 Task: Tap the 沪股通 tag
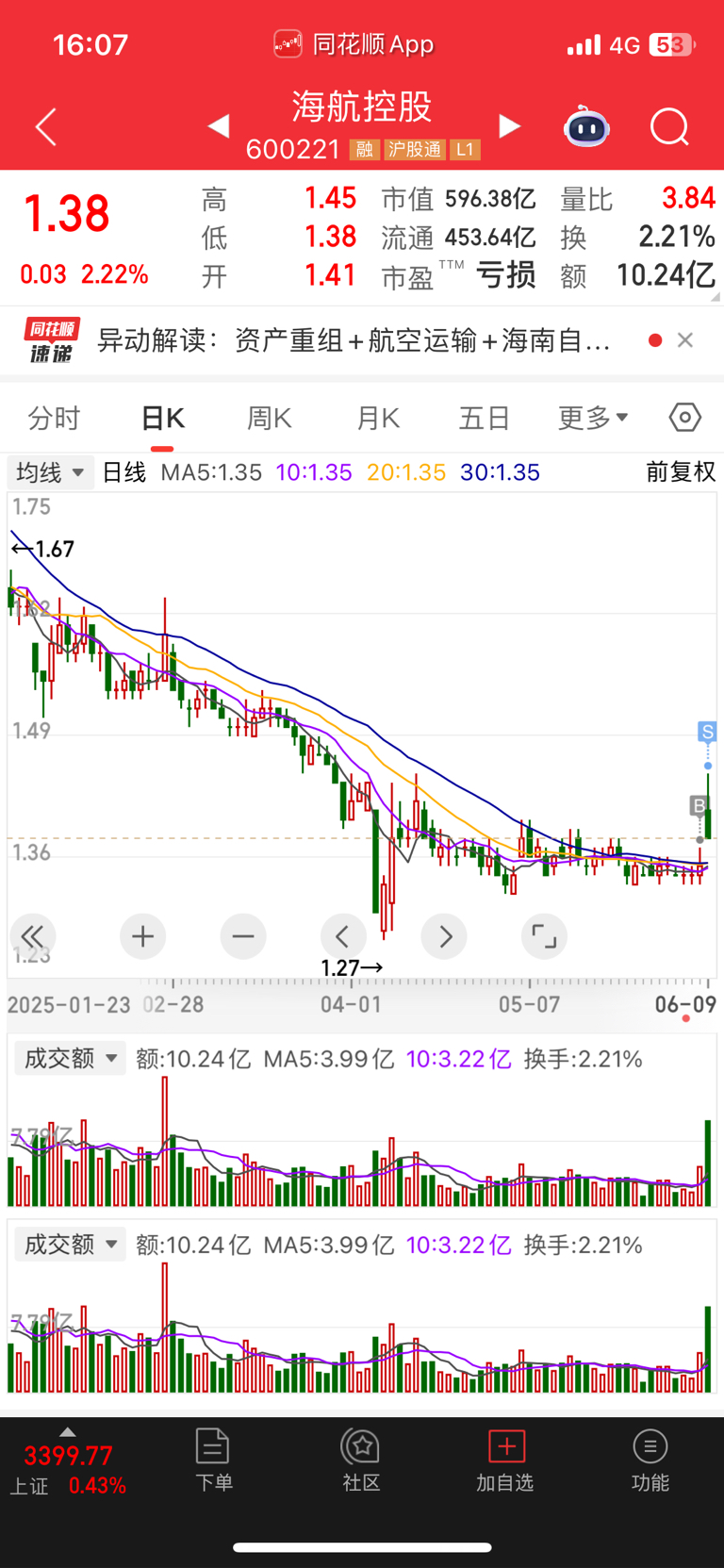(x=415, y=150)
